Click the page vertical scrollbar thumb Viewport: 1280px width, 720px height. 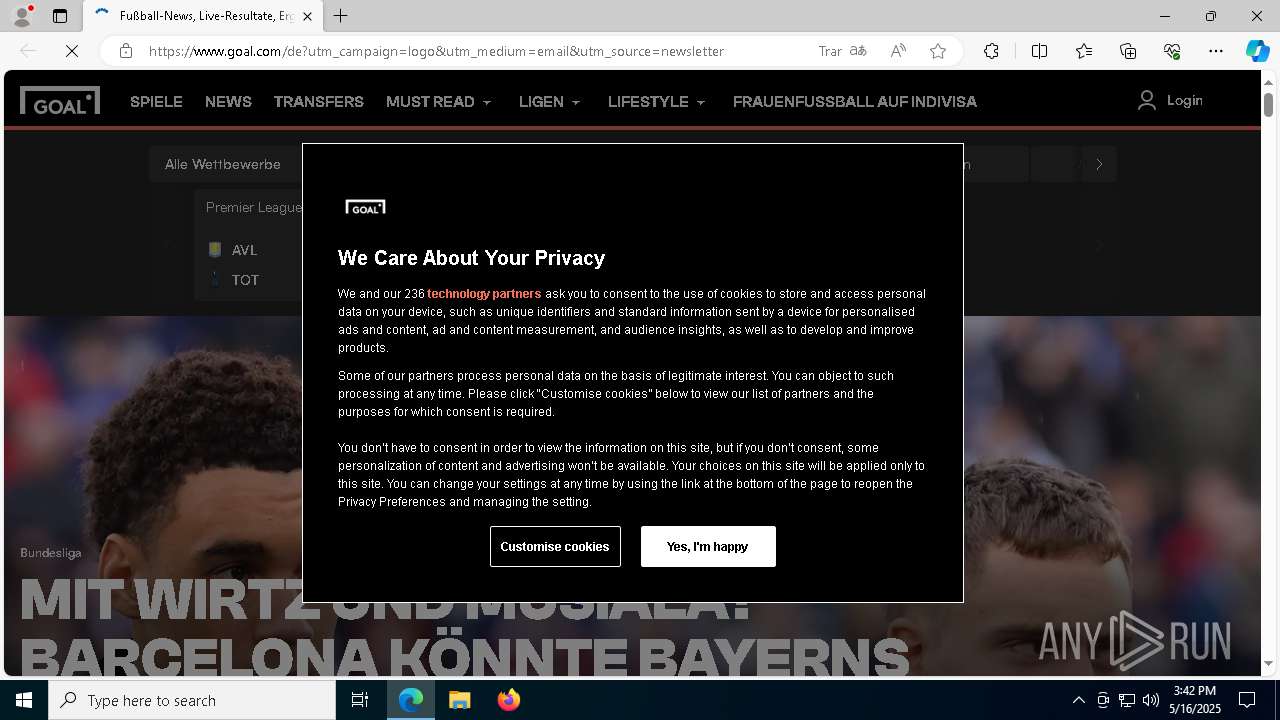1268,104
